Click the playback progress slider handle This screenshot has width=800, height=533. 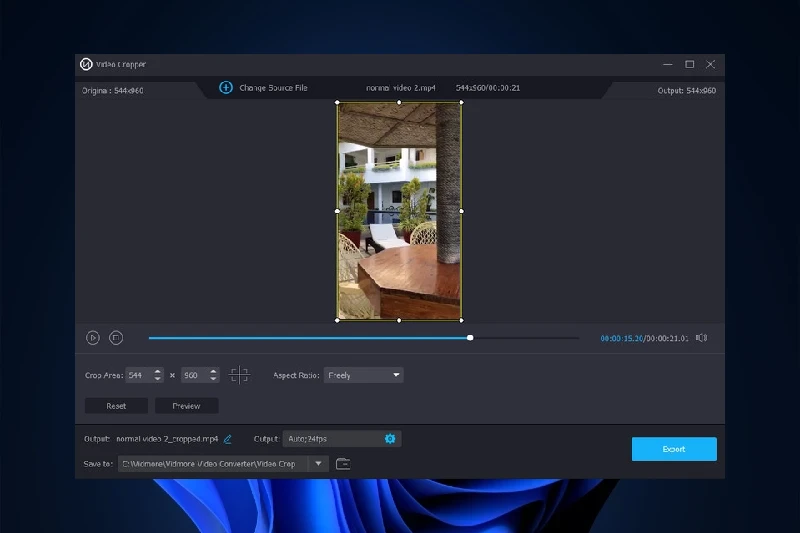(x=470, y=338)
